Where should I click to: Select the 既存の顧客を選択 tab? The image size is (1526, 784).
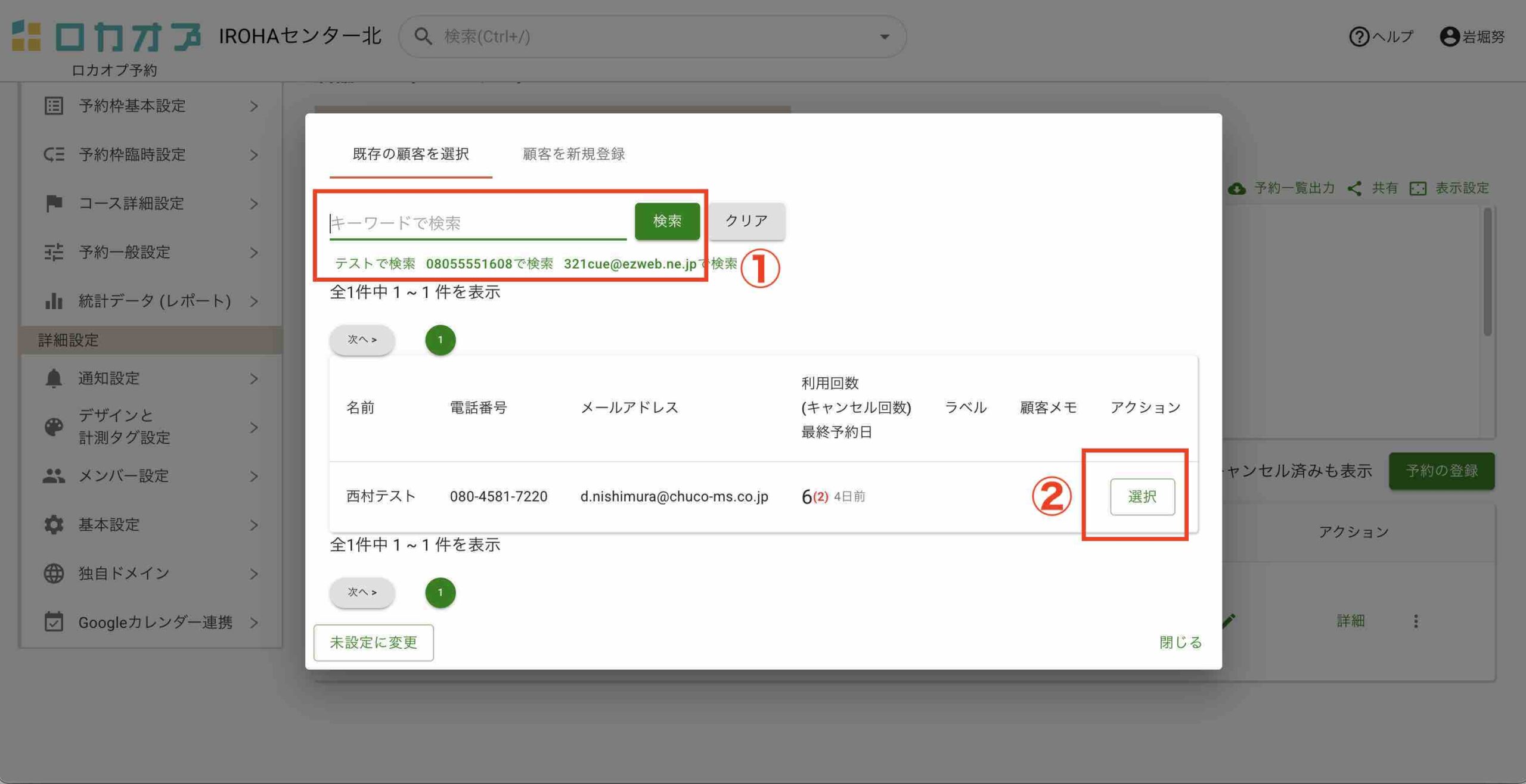coord(411,154)
